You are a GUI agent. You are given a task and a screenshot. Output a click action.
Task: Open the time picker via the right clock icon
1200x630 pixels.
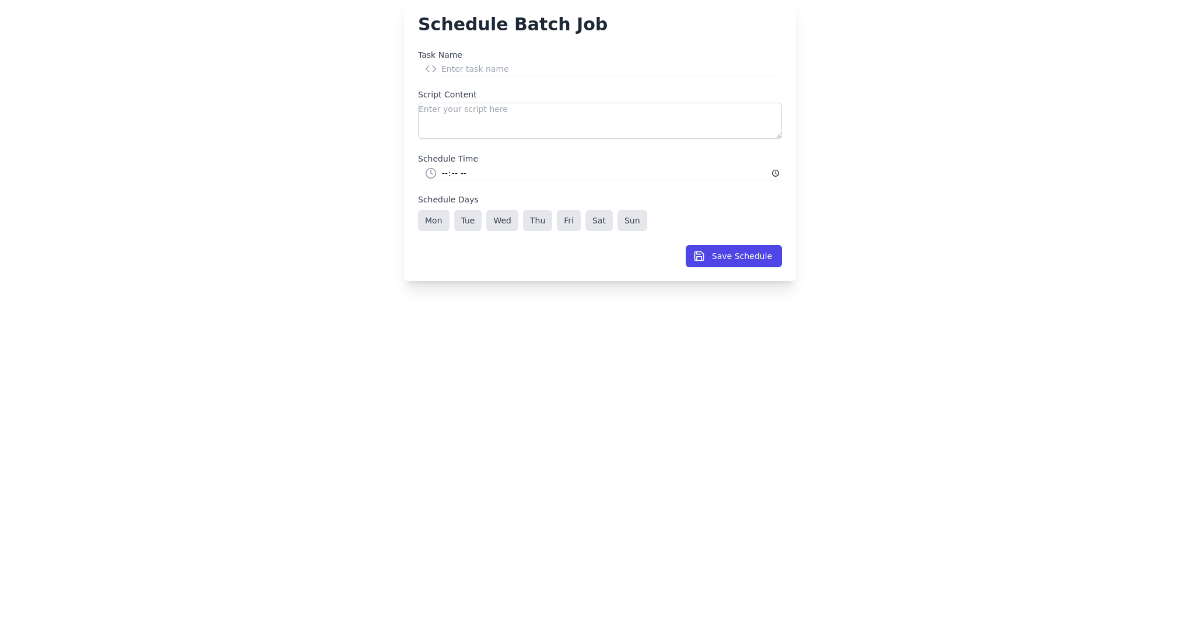click(775, 173)
